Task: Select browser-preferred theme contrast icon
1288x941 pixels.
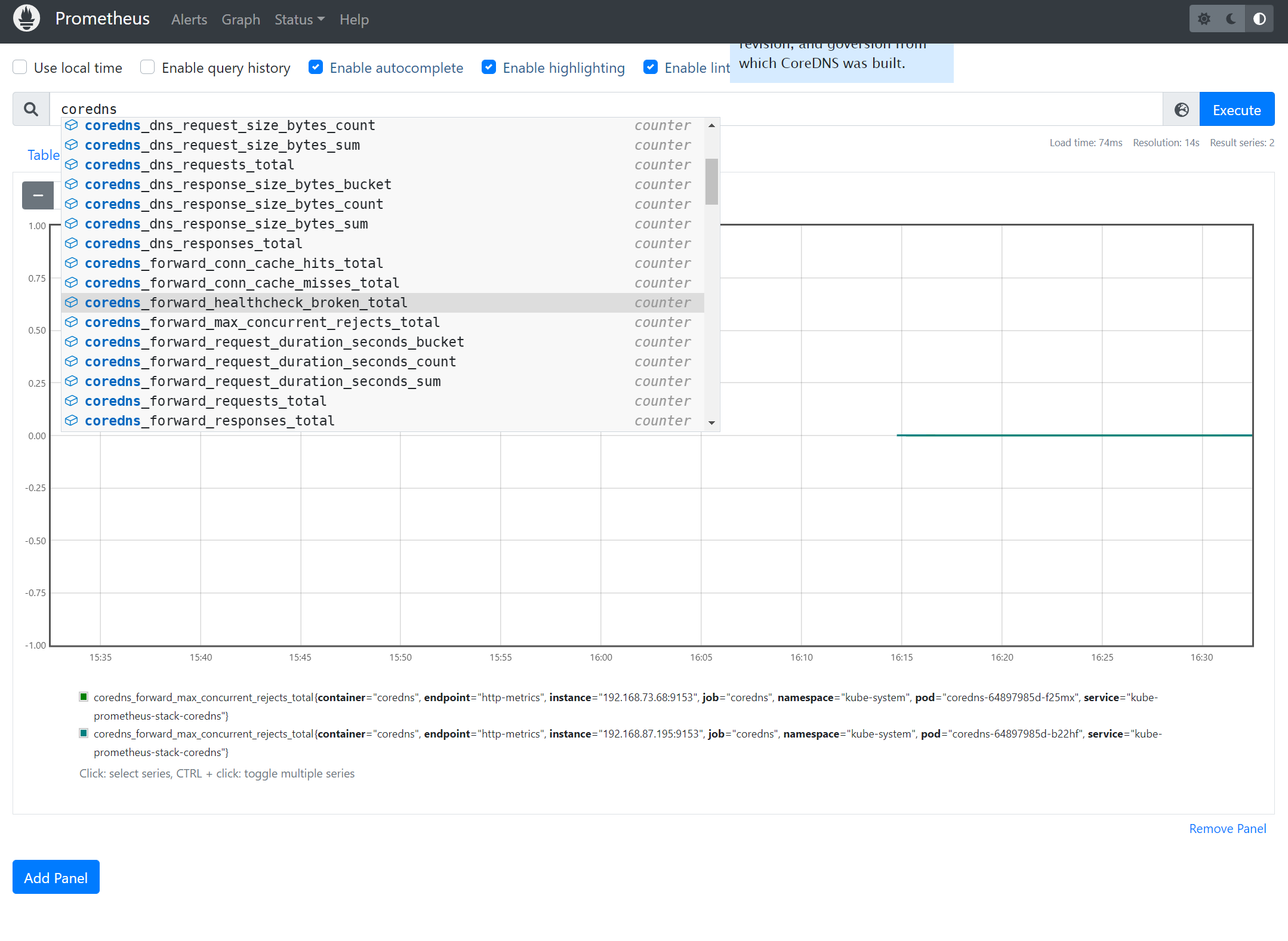Action: 1259,19
